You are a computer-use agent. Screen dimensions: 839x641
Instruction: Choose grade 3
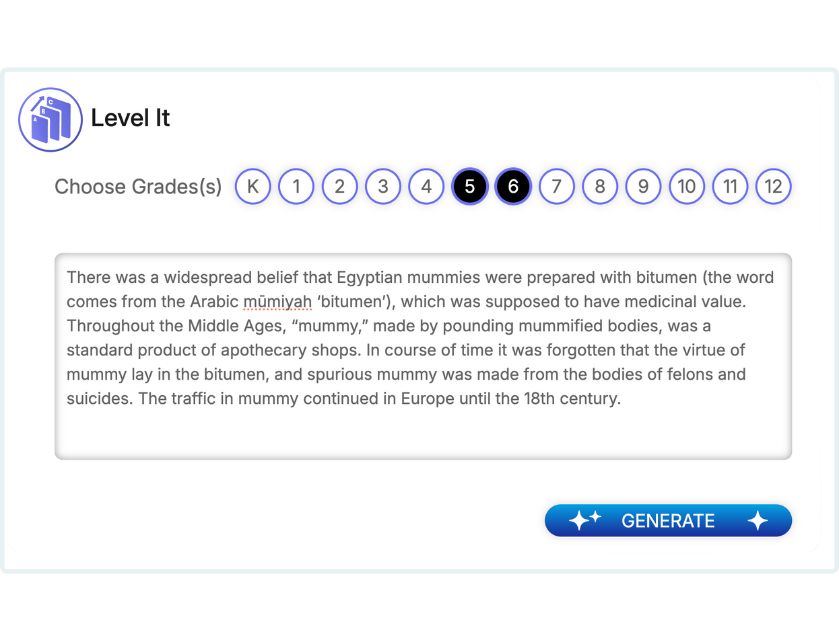pyautogui.click(x=383, y=186)
